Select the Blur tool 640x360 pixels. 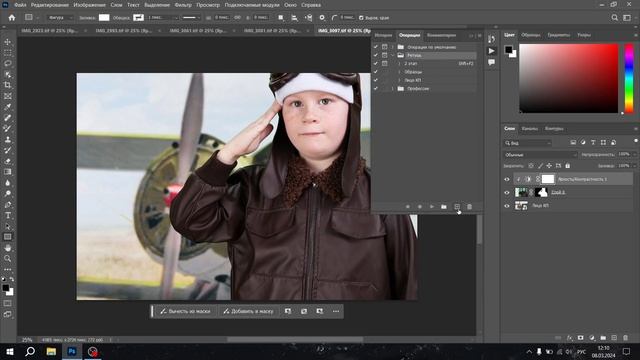tap(8, 183)
